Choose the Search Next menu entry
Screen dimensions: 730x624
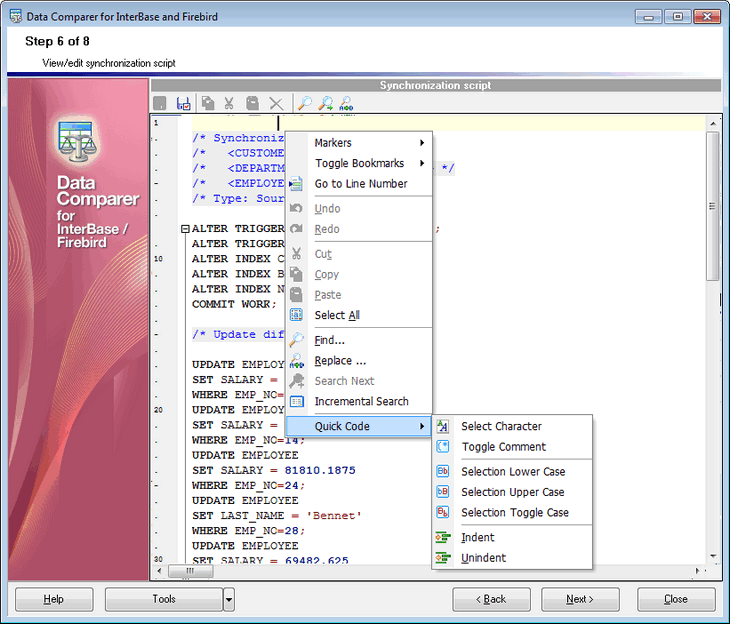(359, 381)
